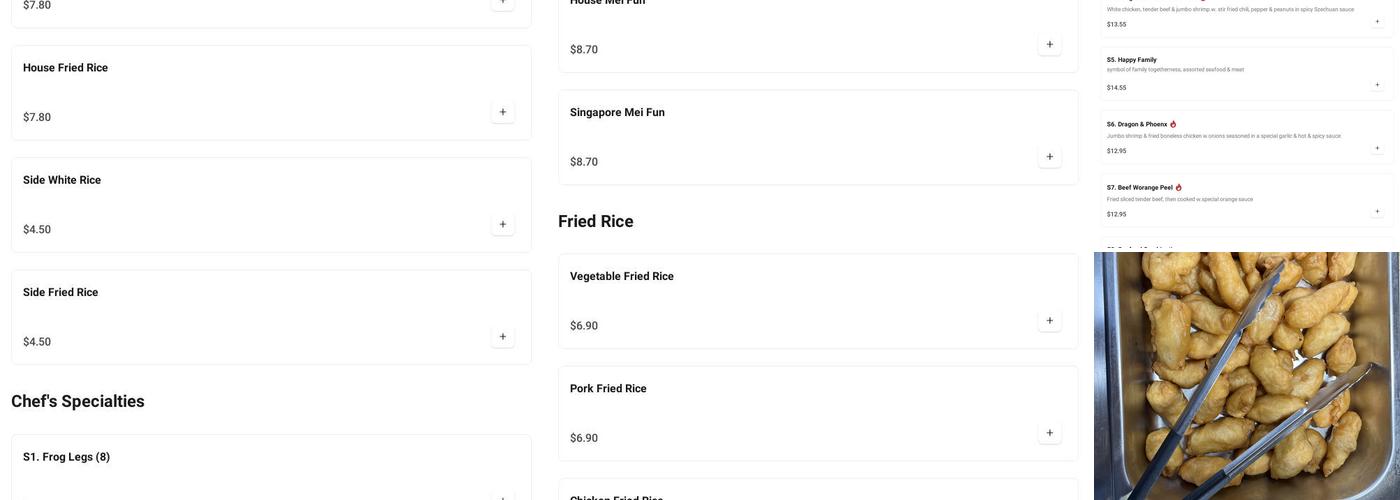The width and height of the screenshot is (1400, 500).
Task: Click spicy flame icon beside Beef Worange Peel
Action: [1179, 187]
